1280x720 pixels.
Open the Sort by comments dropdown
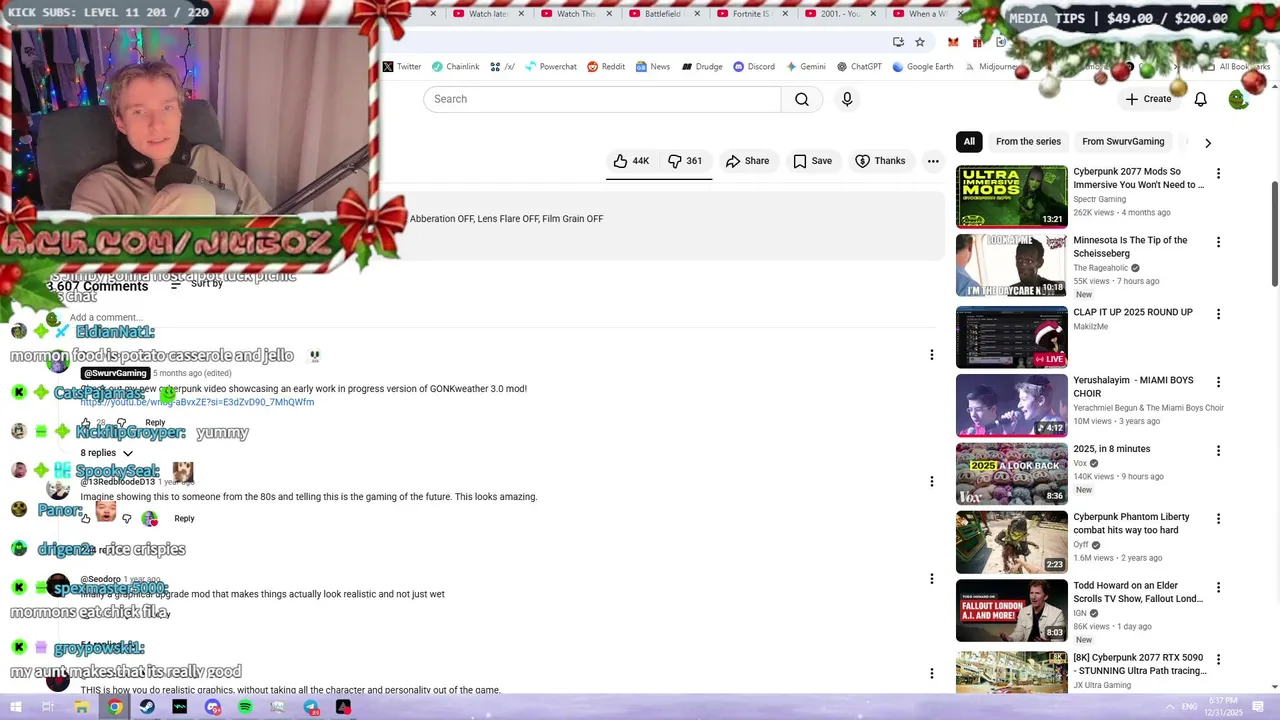coord(197,284)
